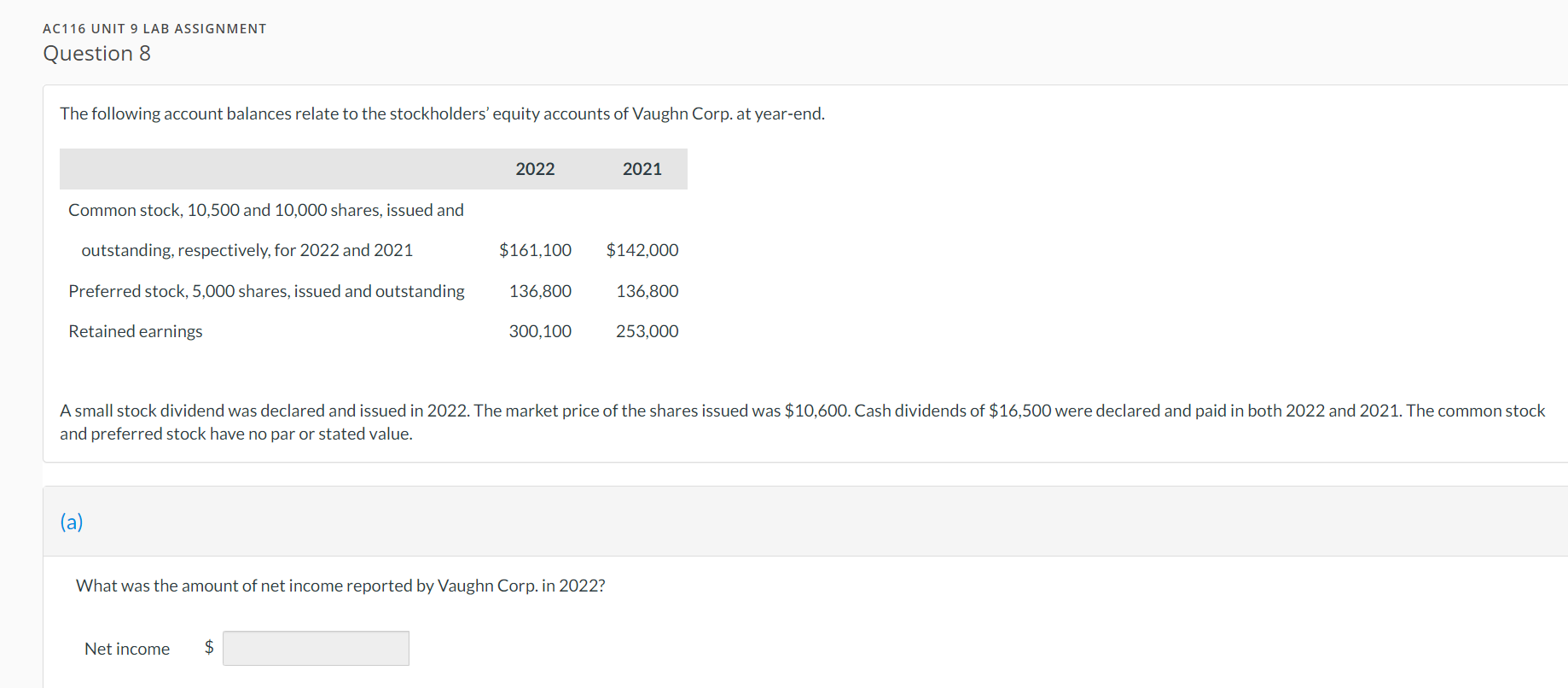This screenshot has height=688, width=1568.
Task: Select the Common stock row label
Action: (266, 210)
